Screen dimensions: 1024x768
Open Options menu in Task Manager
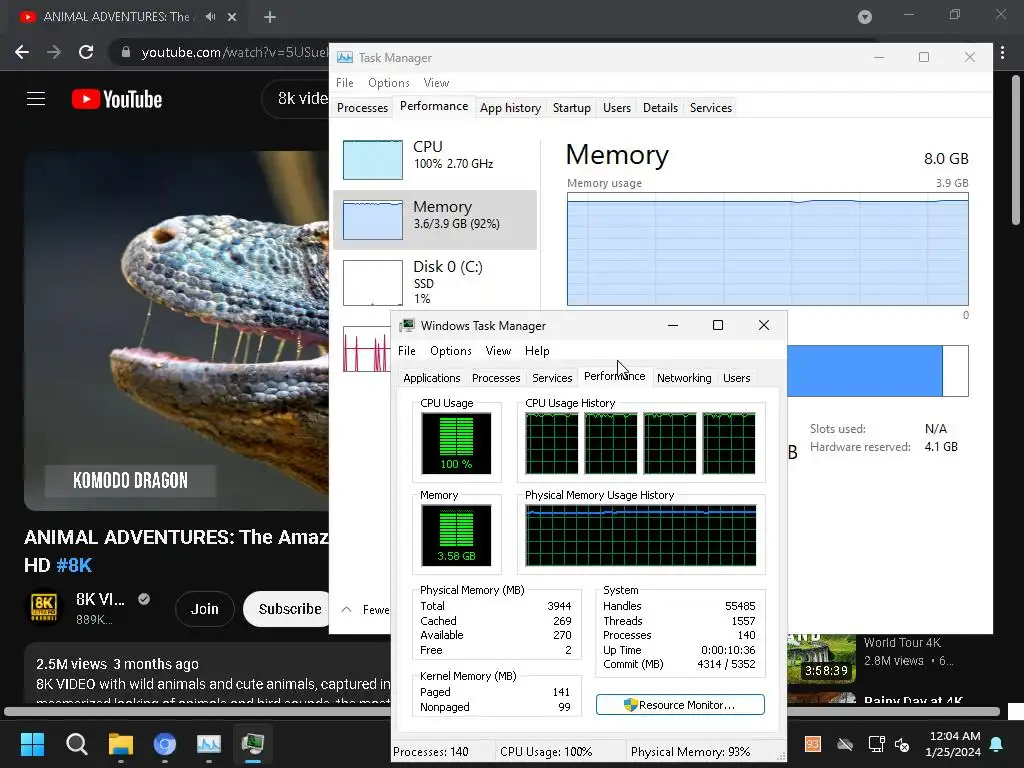[x=389, y=83]
